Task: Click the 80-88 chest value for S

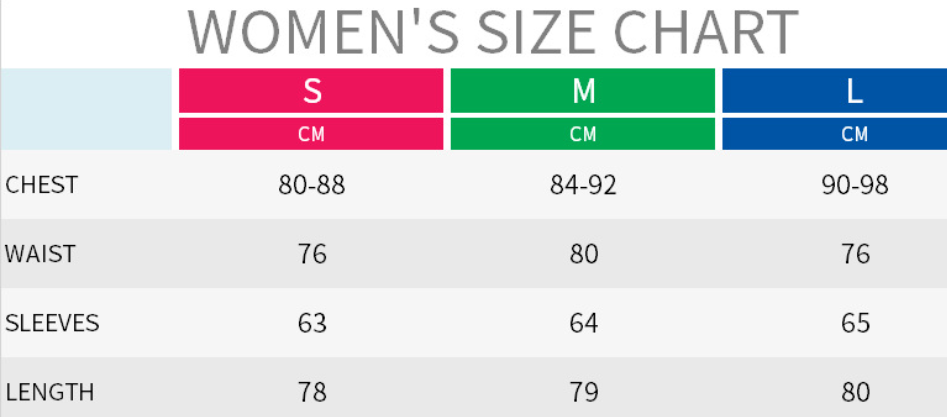Action: [x=312, y=185]
